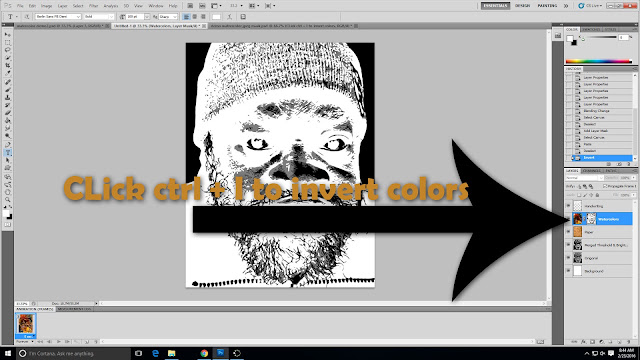Select the Move tool
The image size is (640, 360).
tap(7, 35)
